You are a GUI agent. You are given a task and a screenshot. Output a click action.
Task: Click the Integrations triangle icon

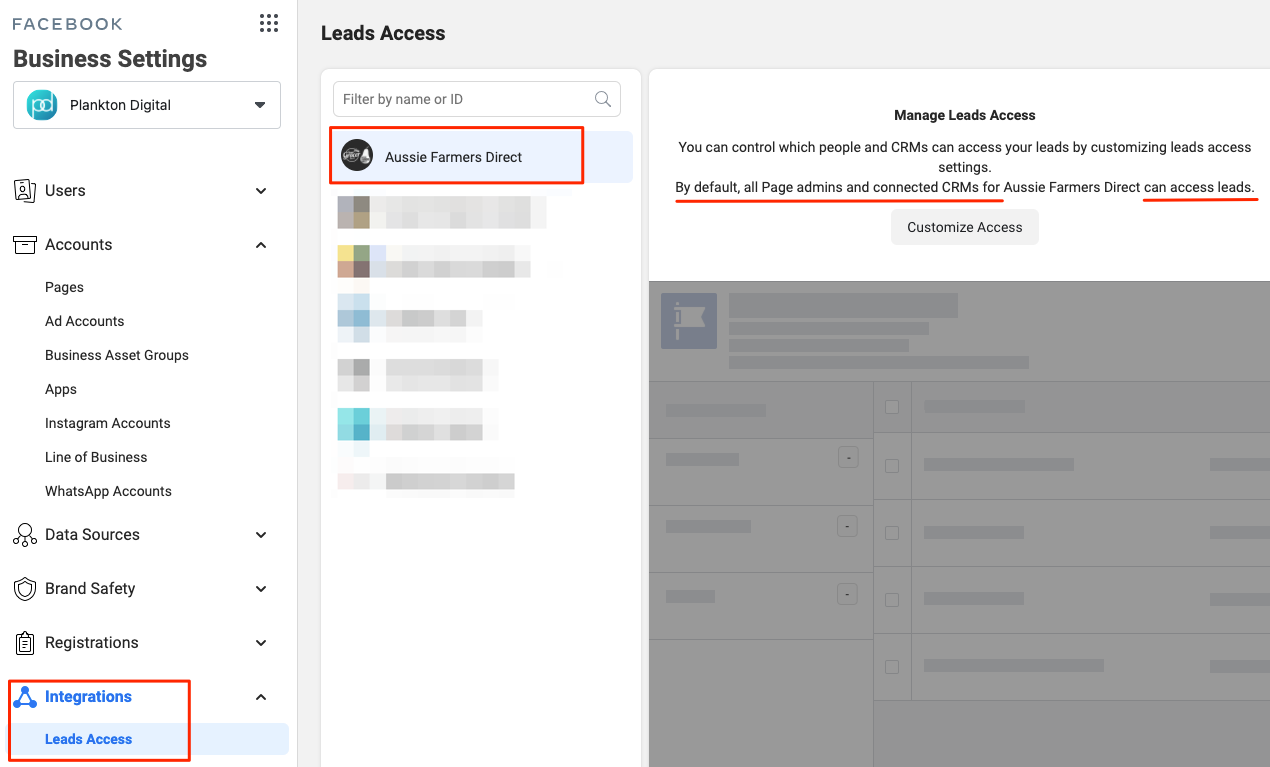click(x=25, y=697)
